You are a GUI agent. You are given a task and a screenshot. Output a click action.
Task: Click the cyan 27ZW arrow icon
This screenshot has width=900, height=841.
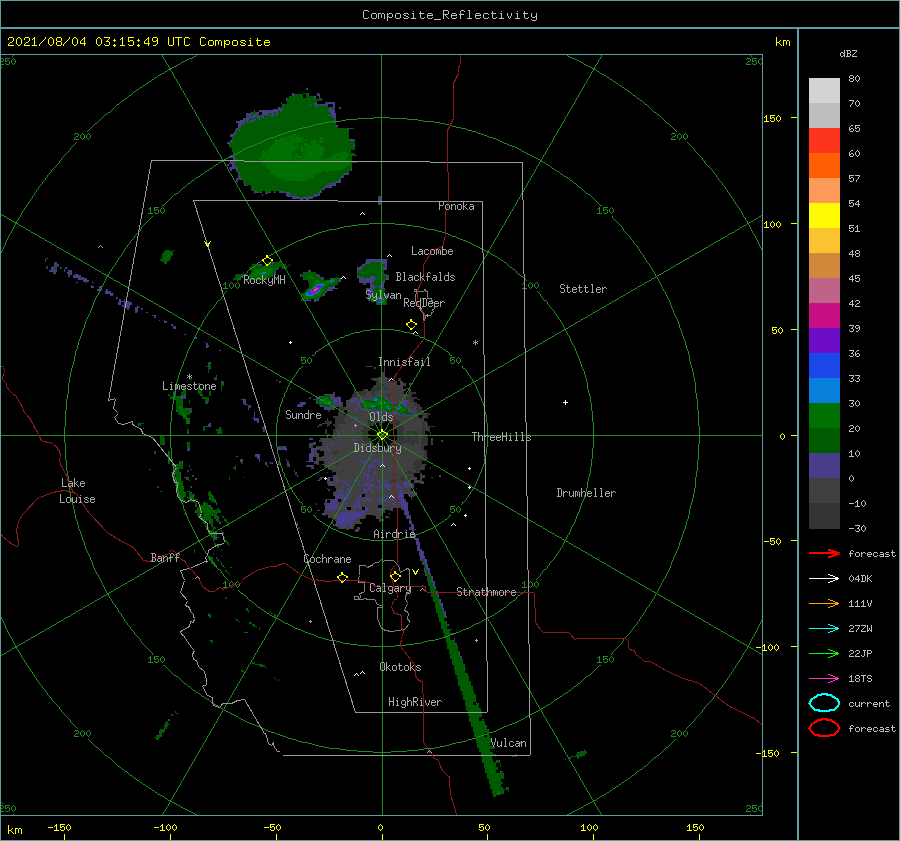824,629
